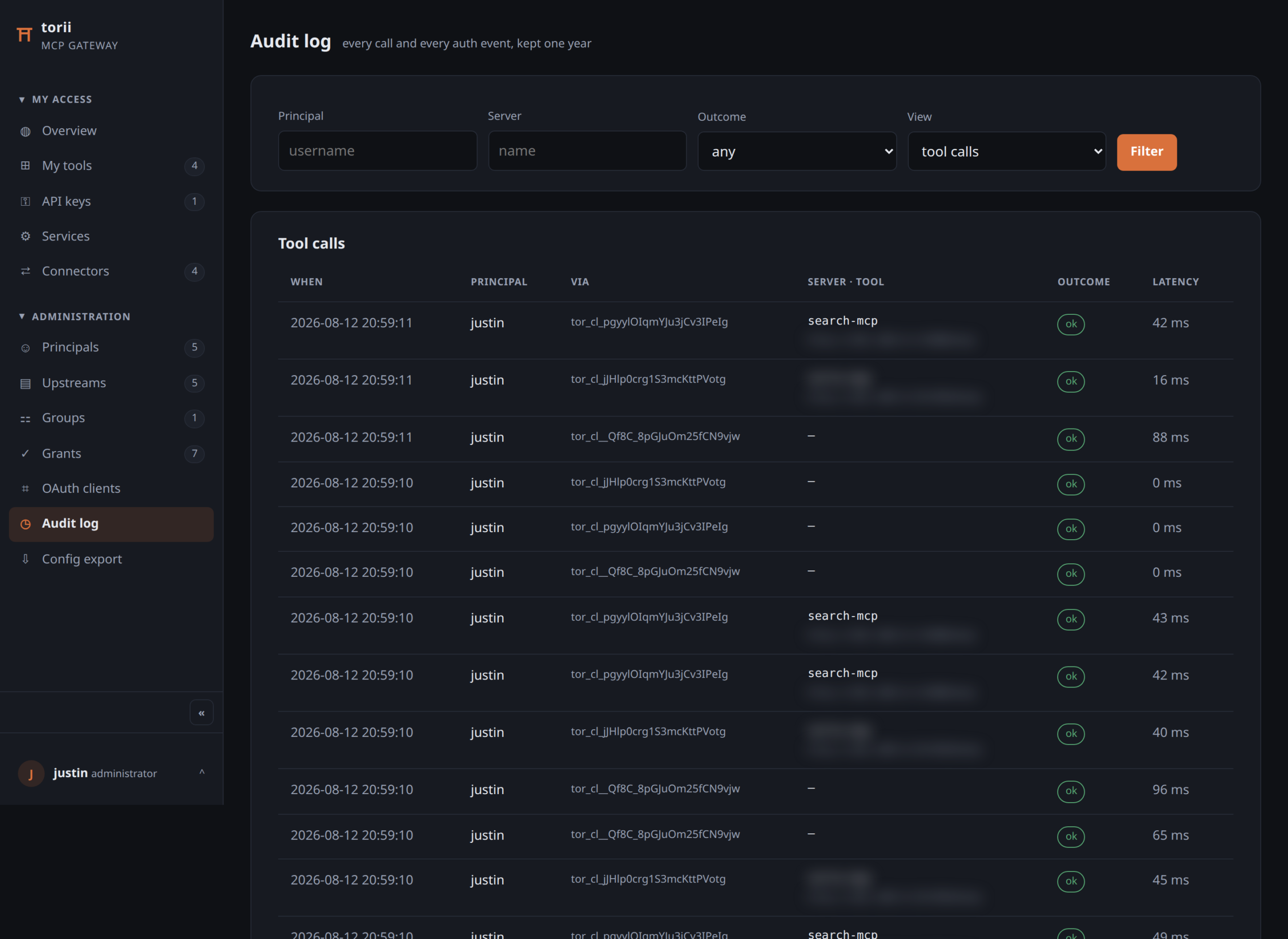
Task: Focus the Server name field
Action: [x=587, y=150]
